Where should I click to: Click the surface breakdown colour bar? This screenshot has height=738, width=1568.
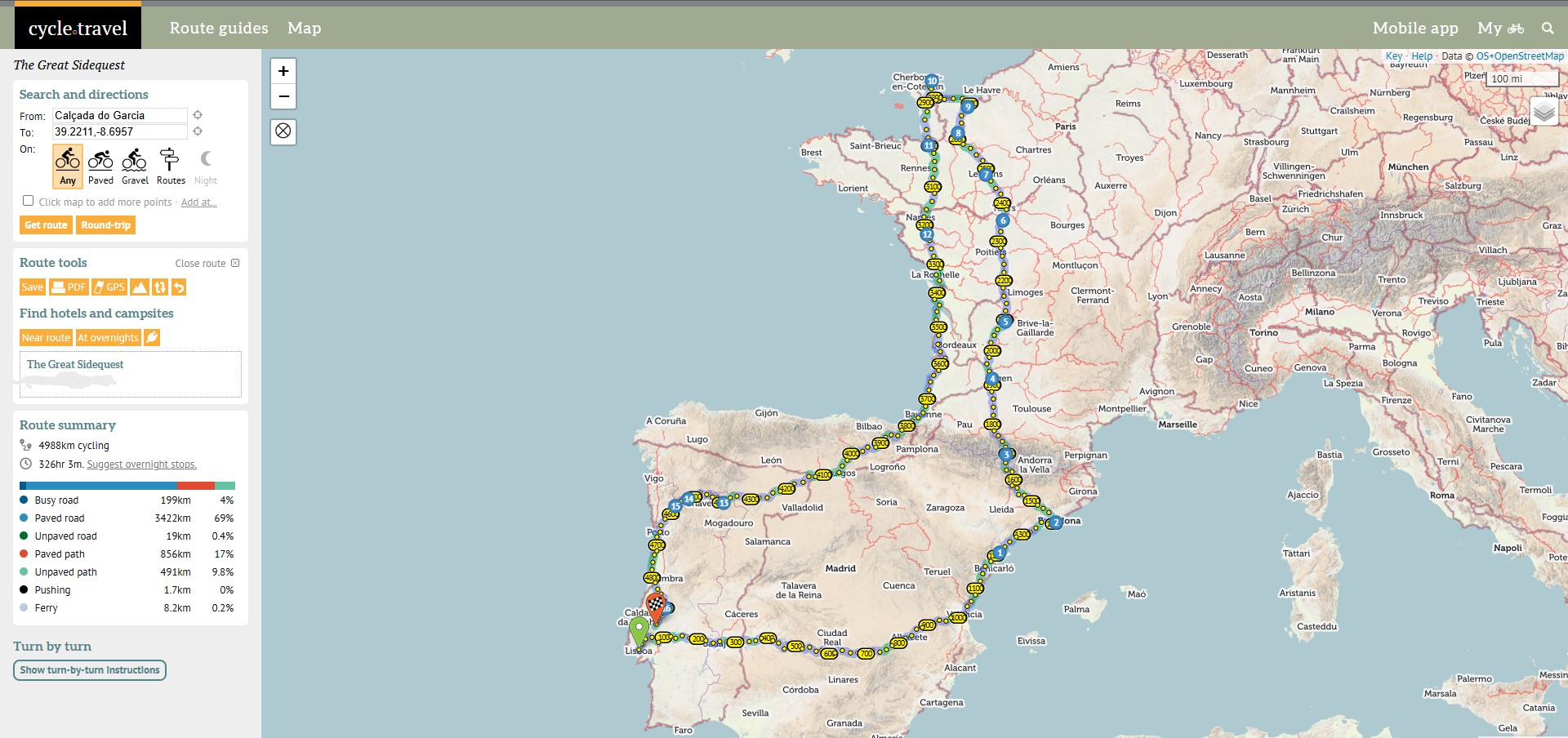pyautogui.click(x=127, y=486)
